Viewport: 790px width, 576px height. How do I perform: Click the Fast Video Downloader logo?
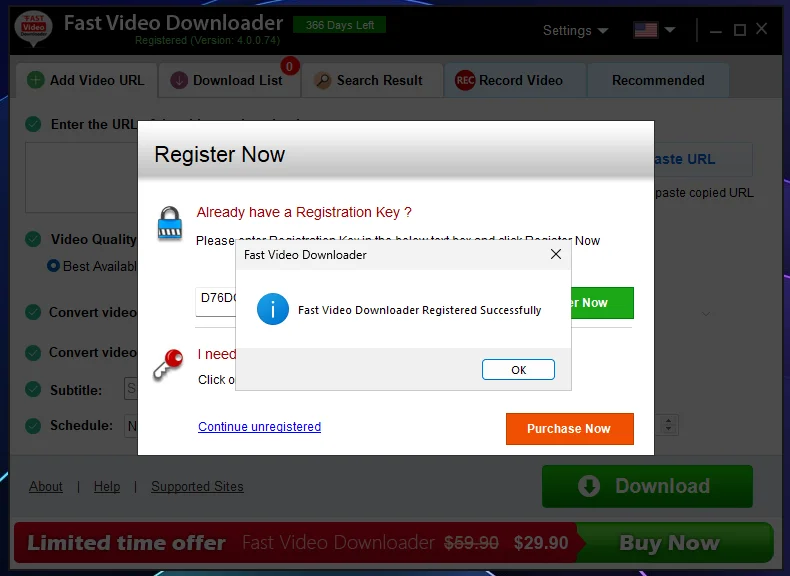pos(34,28)
